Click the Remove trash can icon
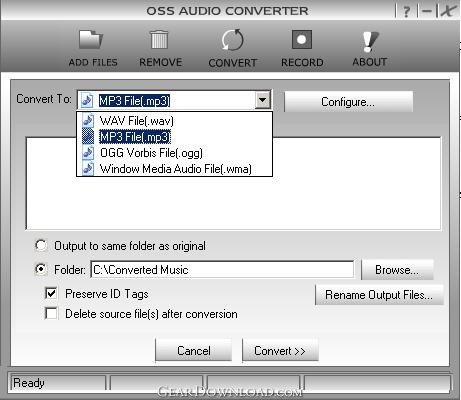 (159, 40)
